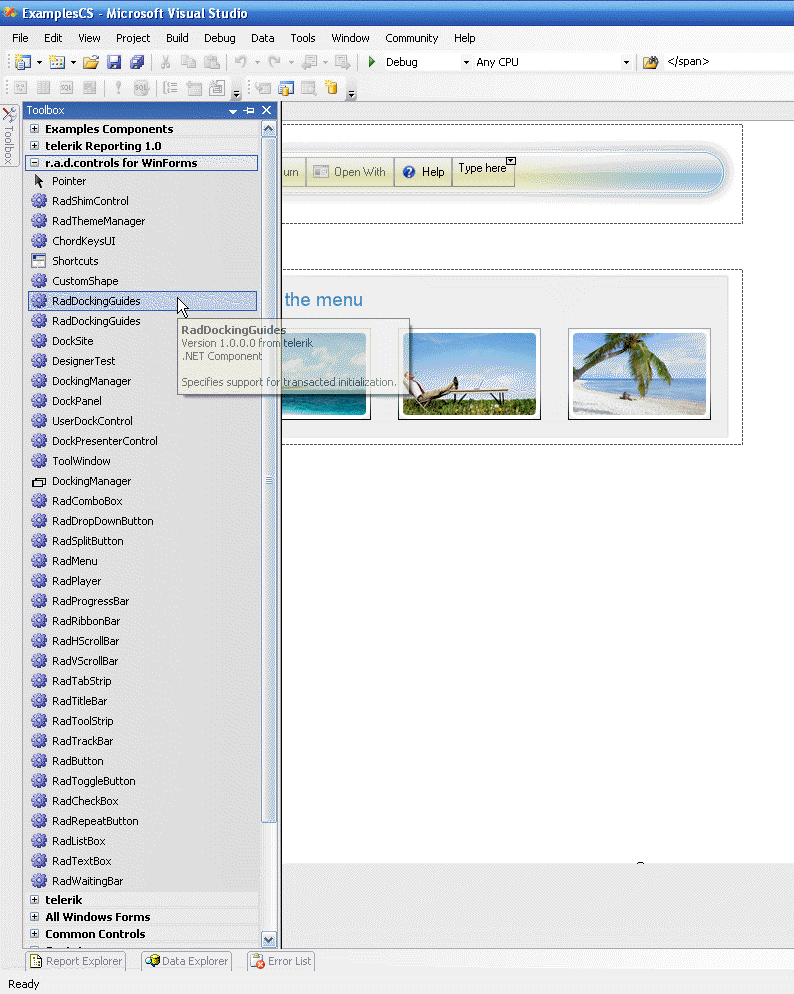Click the Add New Item toolbar icon
Image resolution: width=794 pixels, height=994 pixels.
[x=57, y=62]
